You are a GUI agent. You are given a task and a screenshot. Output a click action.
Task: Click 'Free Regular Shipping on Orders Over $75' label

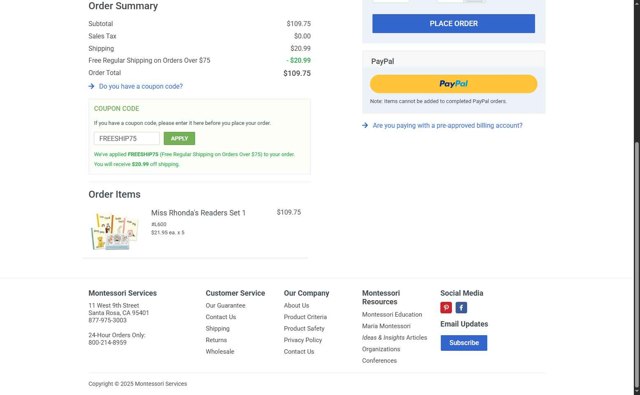[149, 60]
